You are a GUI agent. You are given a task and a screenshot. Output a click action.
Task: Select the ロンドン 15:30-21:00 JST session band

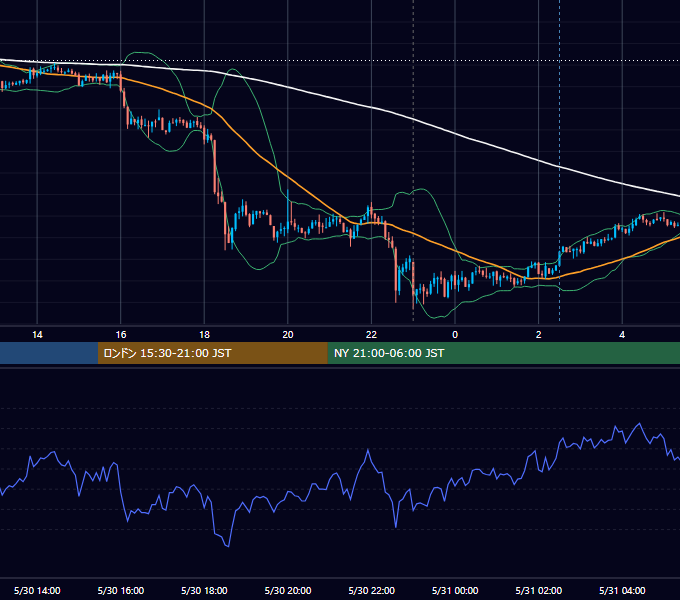point(212,353)
